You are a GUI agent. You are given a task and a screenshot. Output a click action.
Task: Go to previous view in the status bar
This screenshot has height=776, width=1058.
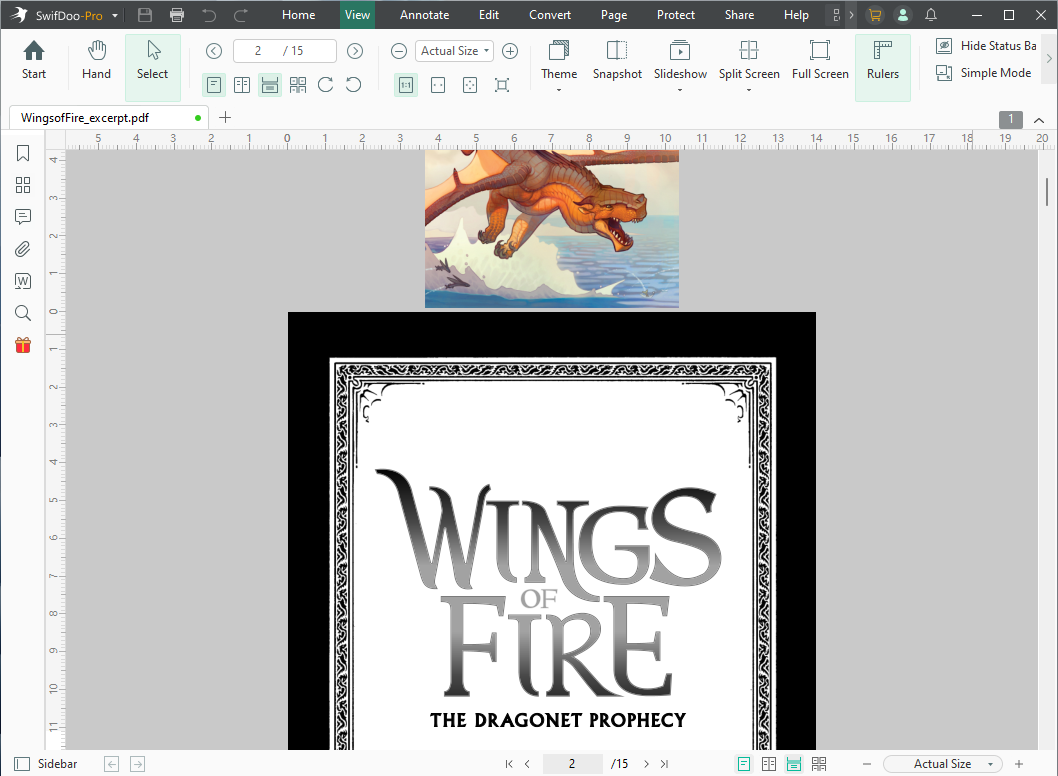111,764
